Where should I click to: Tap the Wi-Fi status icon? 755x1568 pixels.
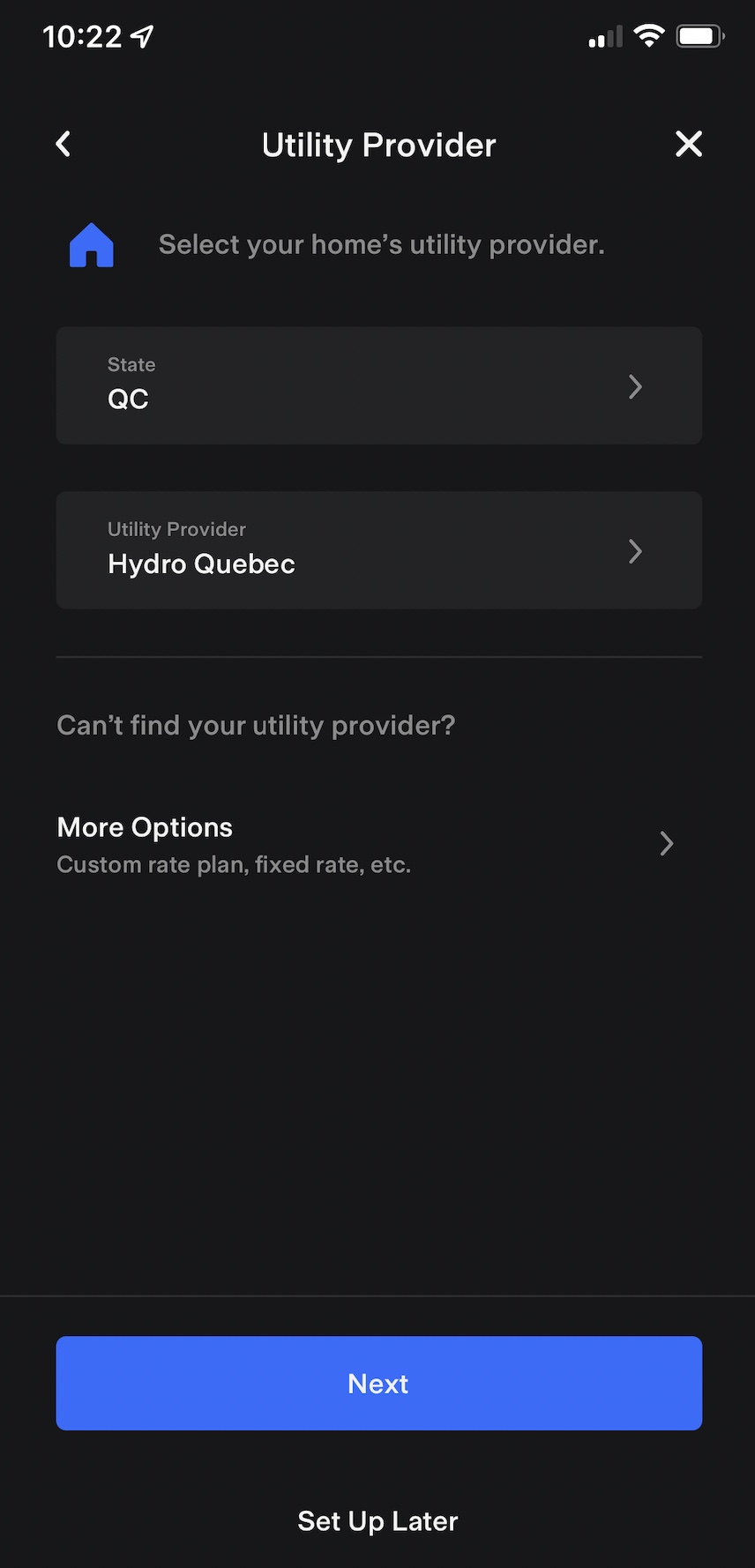[648, 36]
